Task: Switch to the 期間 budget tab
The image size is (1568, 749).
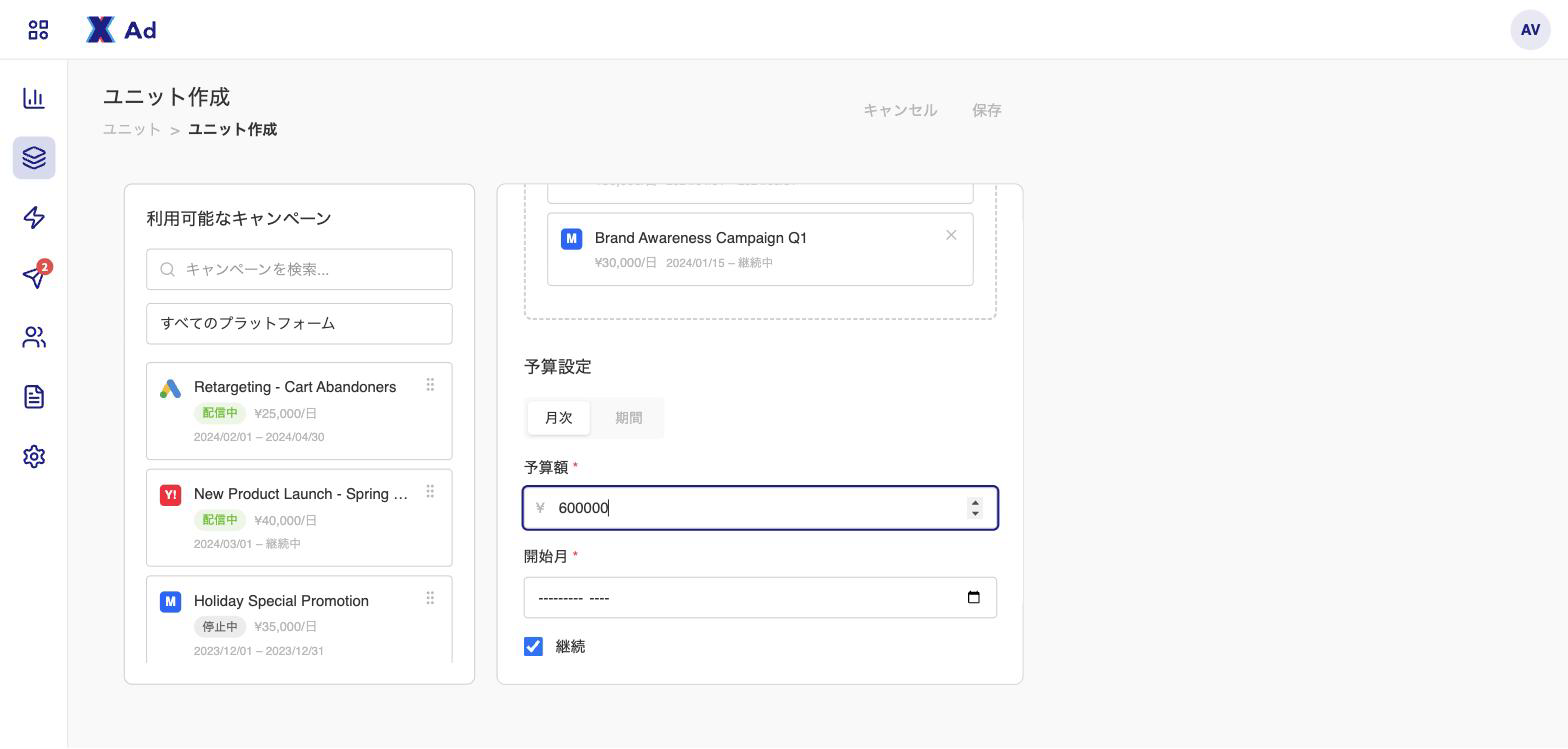Action: point(629,418)
